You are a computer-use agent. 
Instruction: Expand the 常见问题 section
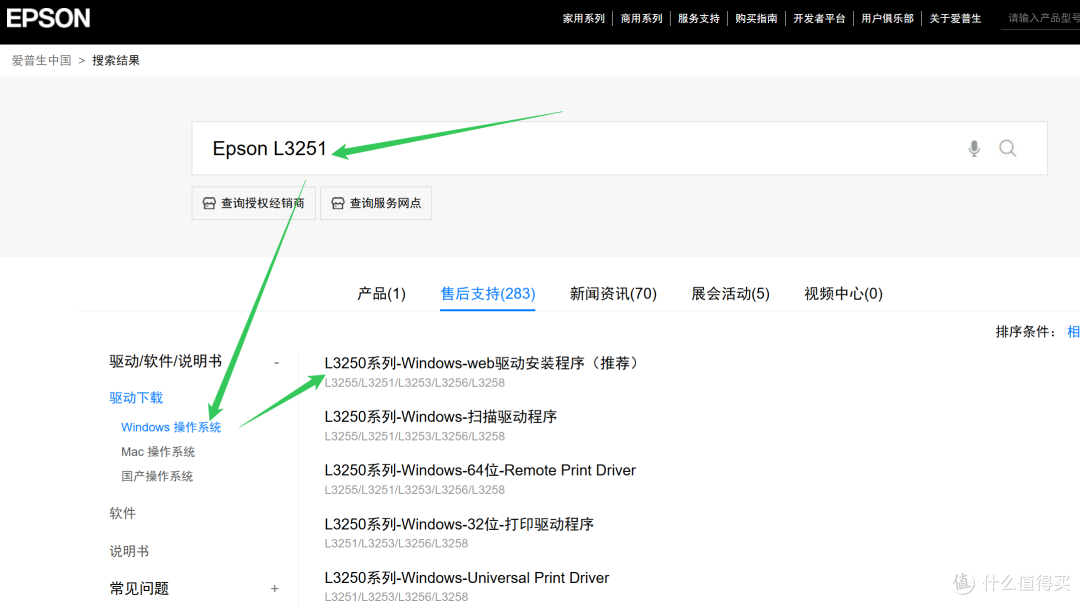coord(275,588)
